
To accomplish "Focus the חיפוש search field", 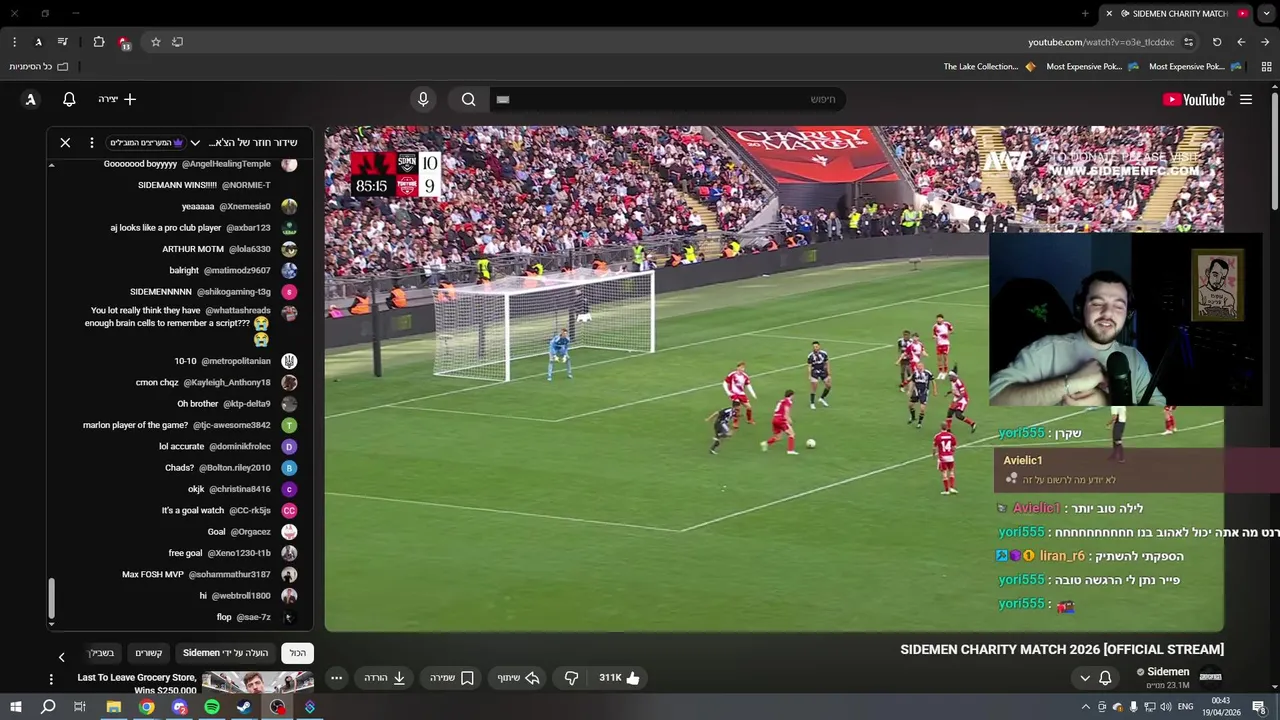I will pos(668,99).
